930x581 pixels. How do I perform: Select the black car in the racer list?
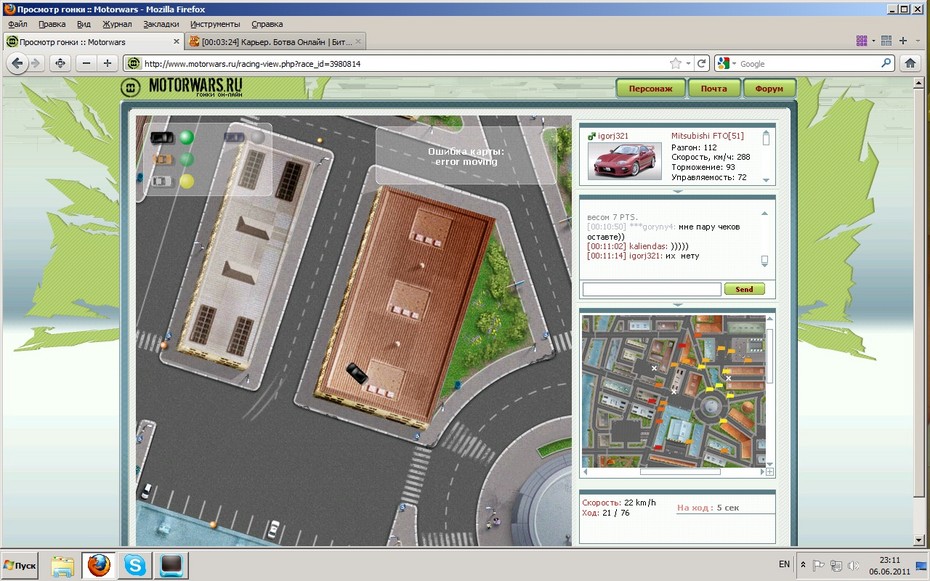(162, 138)
